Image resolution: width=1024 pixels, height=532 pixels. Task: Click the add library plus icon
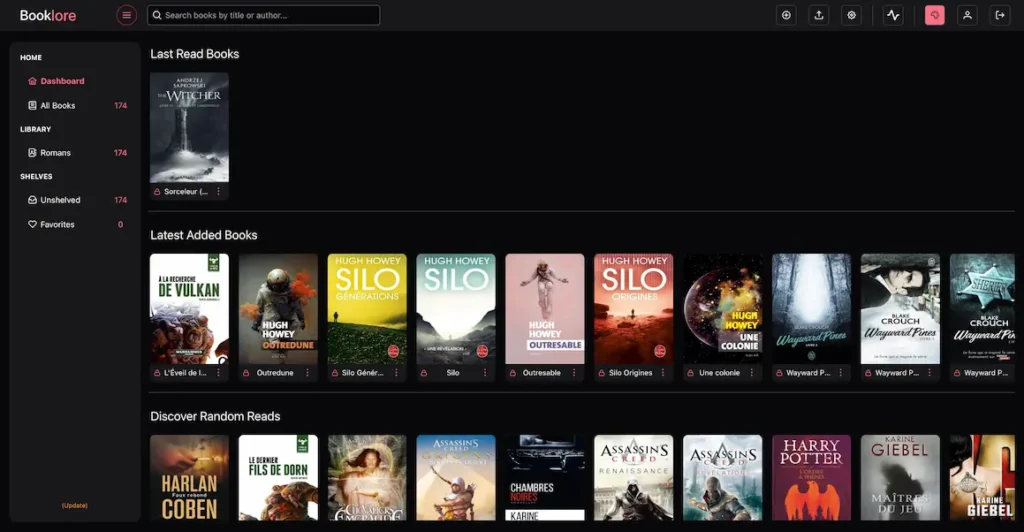pyautogui.click(x=786, y=15)
